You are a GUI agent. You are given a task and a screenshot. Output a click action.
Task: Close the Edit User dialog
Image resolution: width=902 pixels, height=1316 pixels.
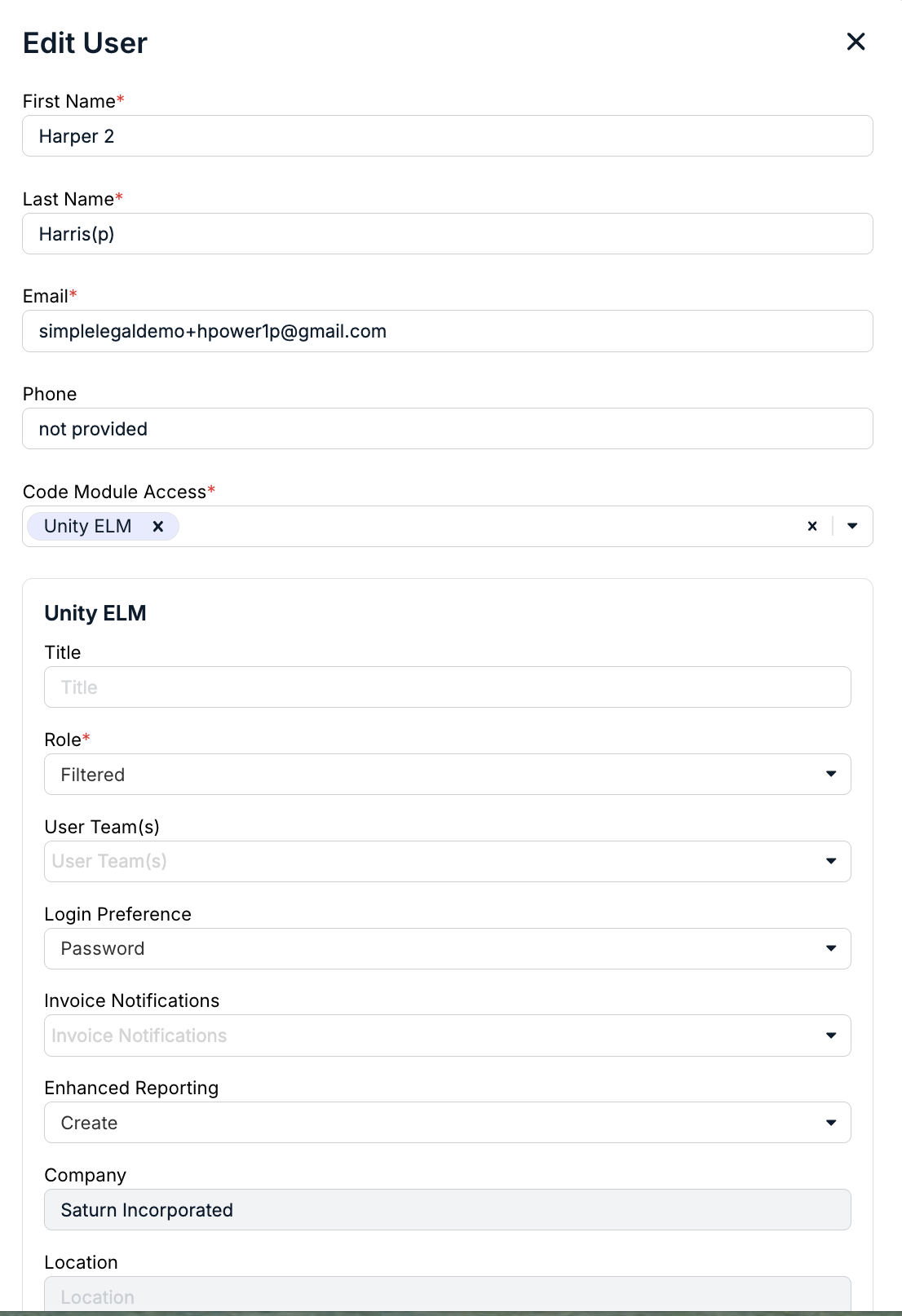click(x=856, y=42)
